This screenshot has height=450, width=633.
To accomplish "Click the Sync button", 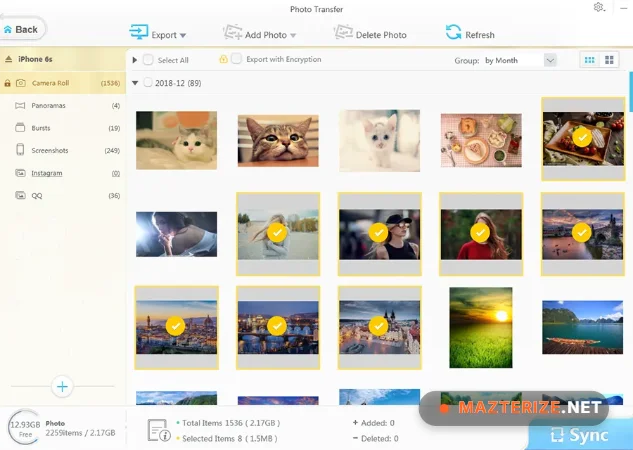I will [581, 435].
